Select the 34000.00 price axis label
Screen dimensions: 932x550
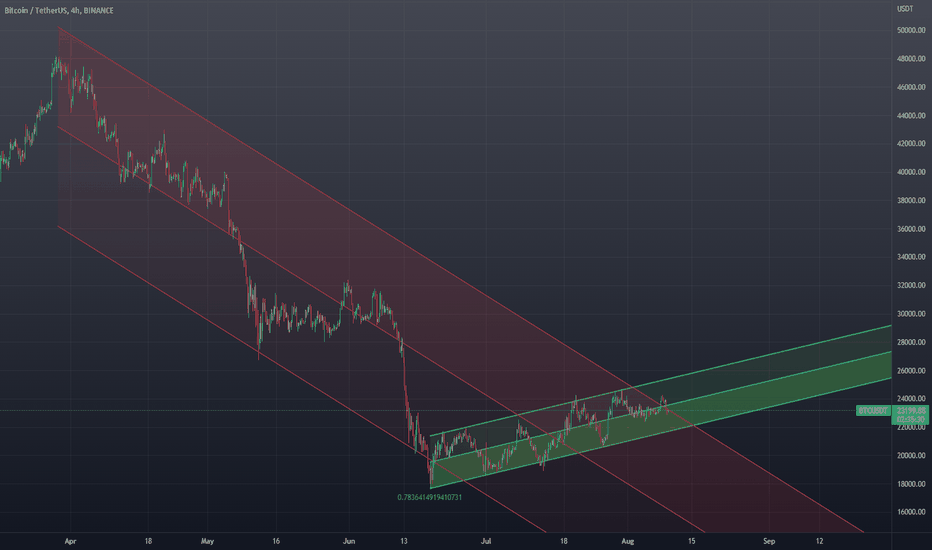coord(911,257)
